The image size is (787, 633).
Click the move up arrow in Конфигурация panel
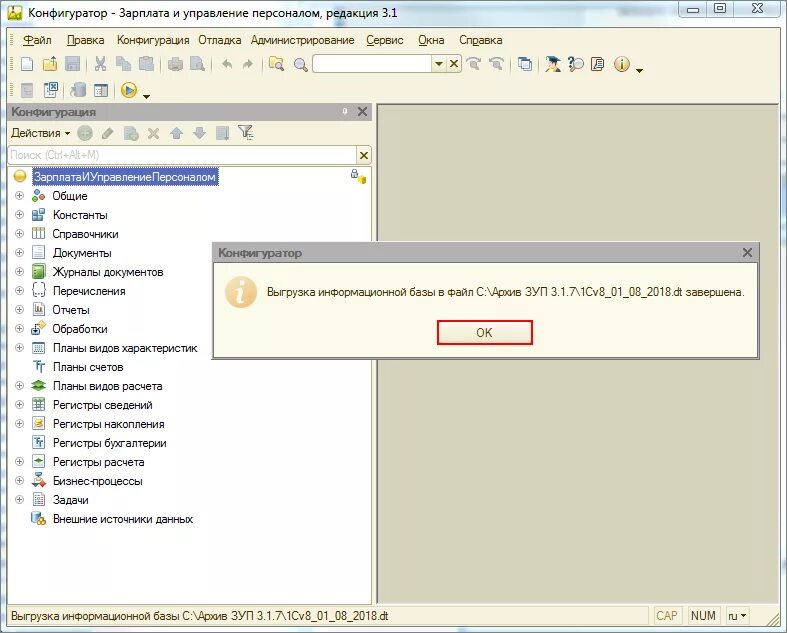coord(176,133)
